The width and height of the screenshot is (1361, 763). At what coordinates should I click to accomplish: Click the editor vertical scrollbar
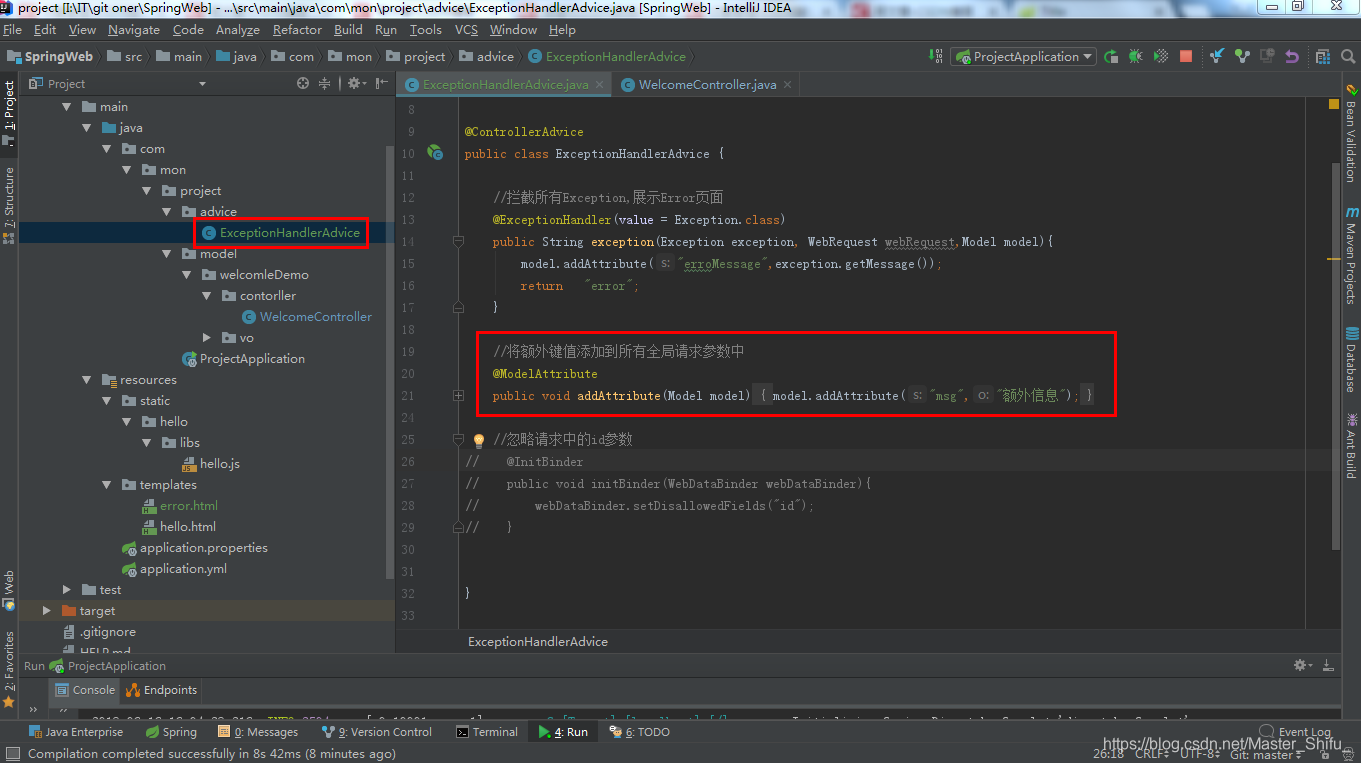(1334, 355)
